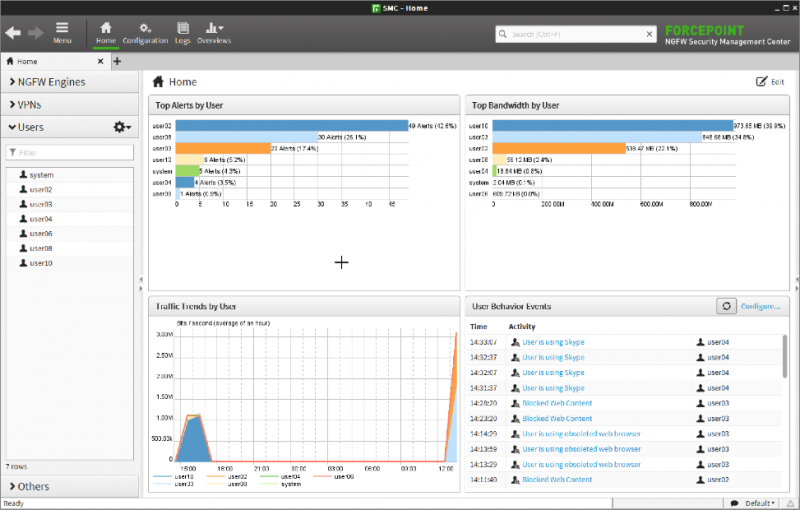Select user02 in the users list
Viewport: 800px width, 510px height.
tap(70, 190)
